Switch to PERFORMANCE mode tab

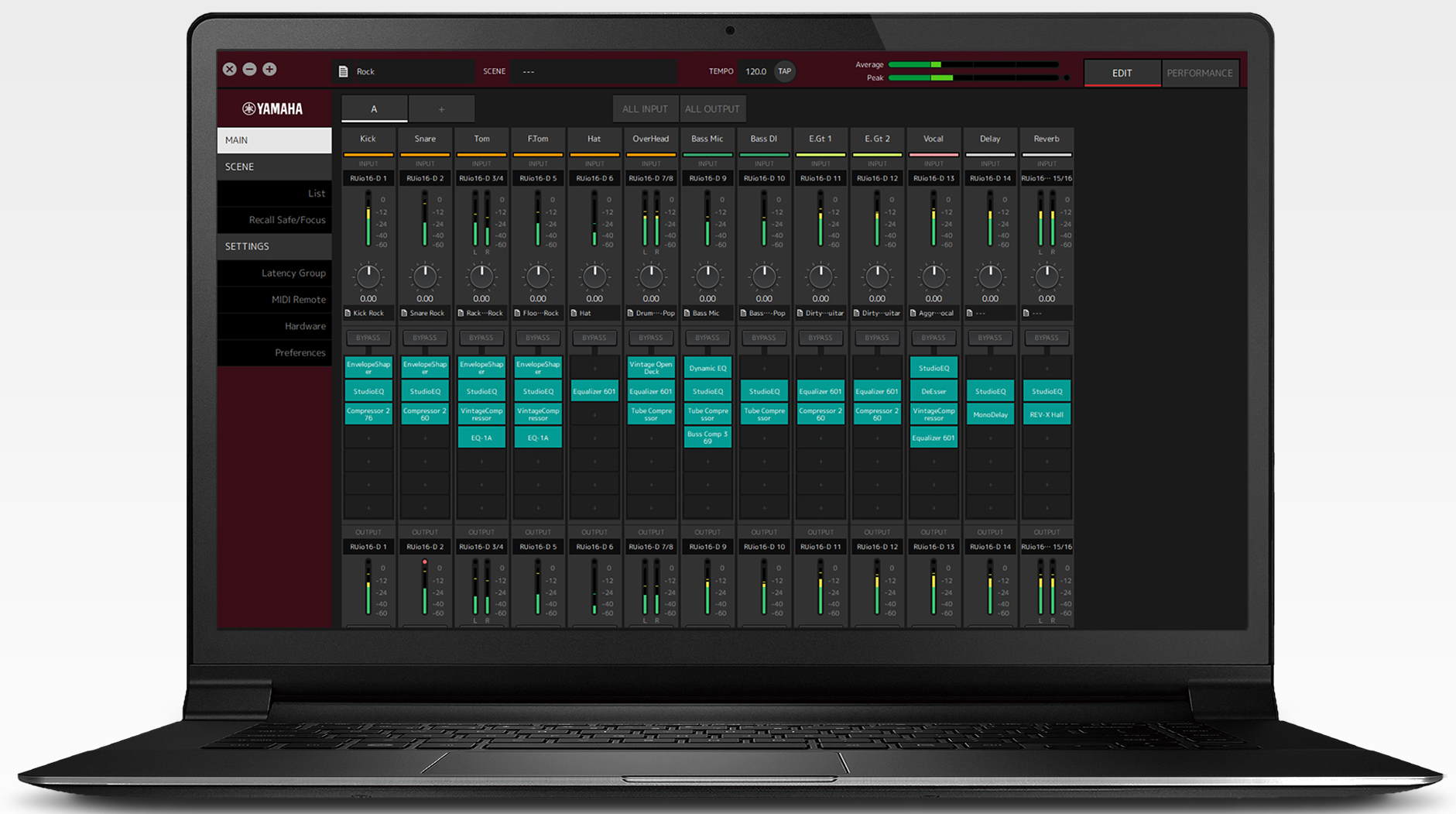(x=1199, y=73)
